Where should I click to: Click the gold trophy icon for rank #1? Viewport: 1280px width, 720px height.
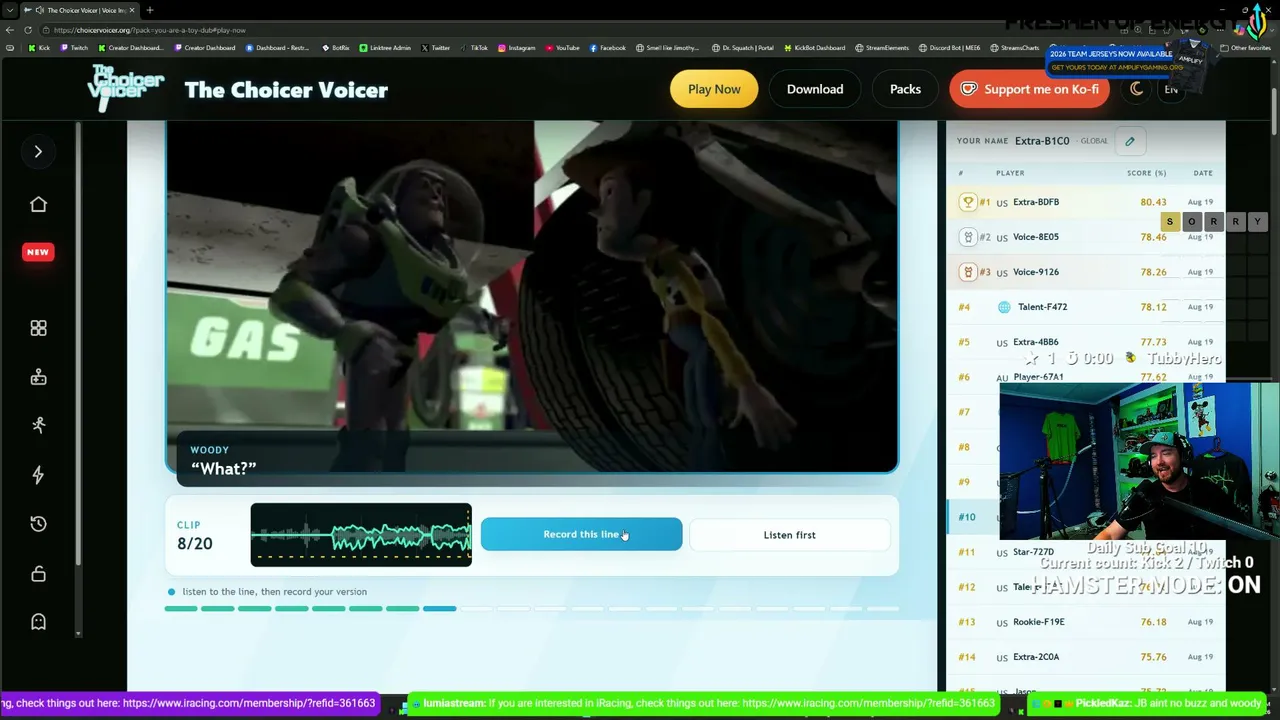[x=968, y=202]
